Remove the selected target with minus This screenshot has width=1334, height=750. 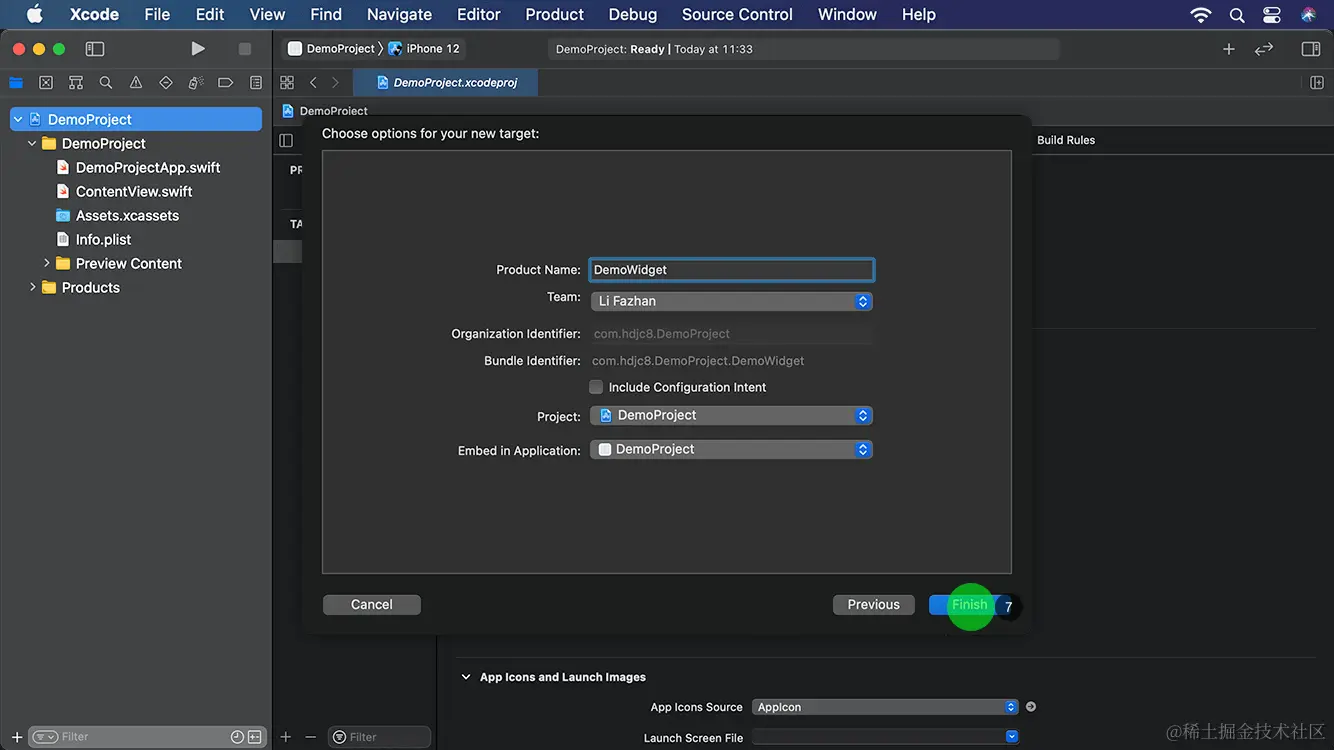pos(310,737)
